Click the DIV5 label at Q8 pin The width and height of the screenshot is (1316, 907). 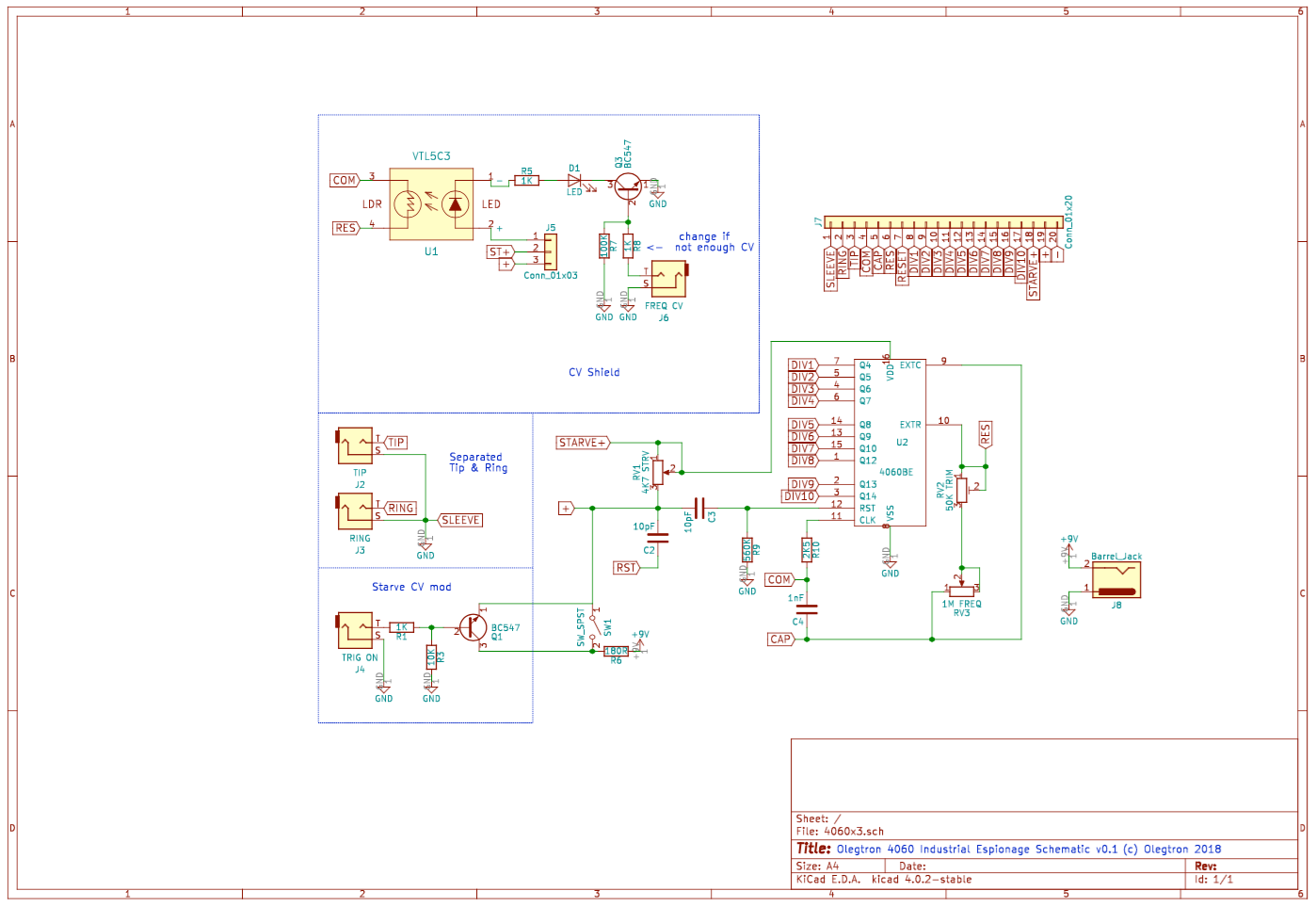[803, 425]
